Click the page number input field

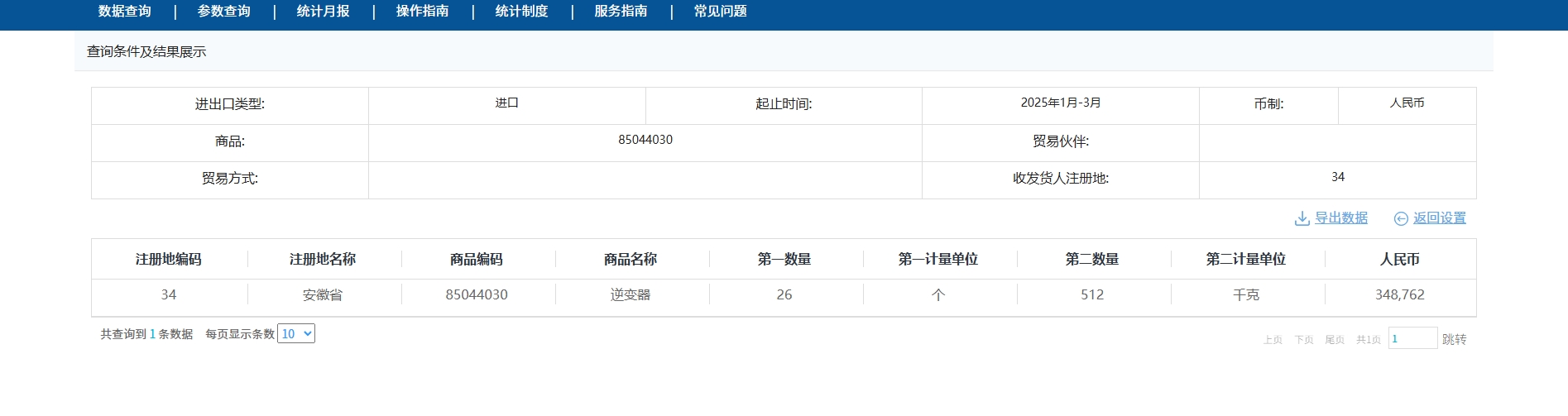click(1413, 338)
